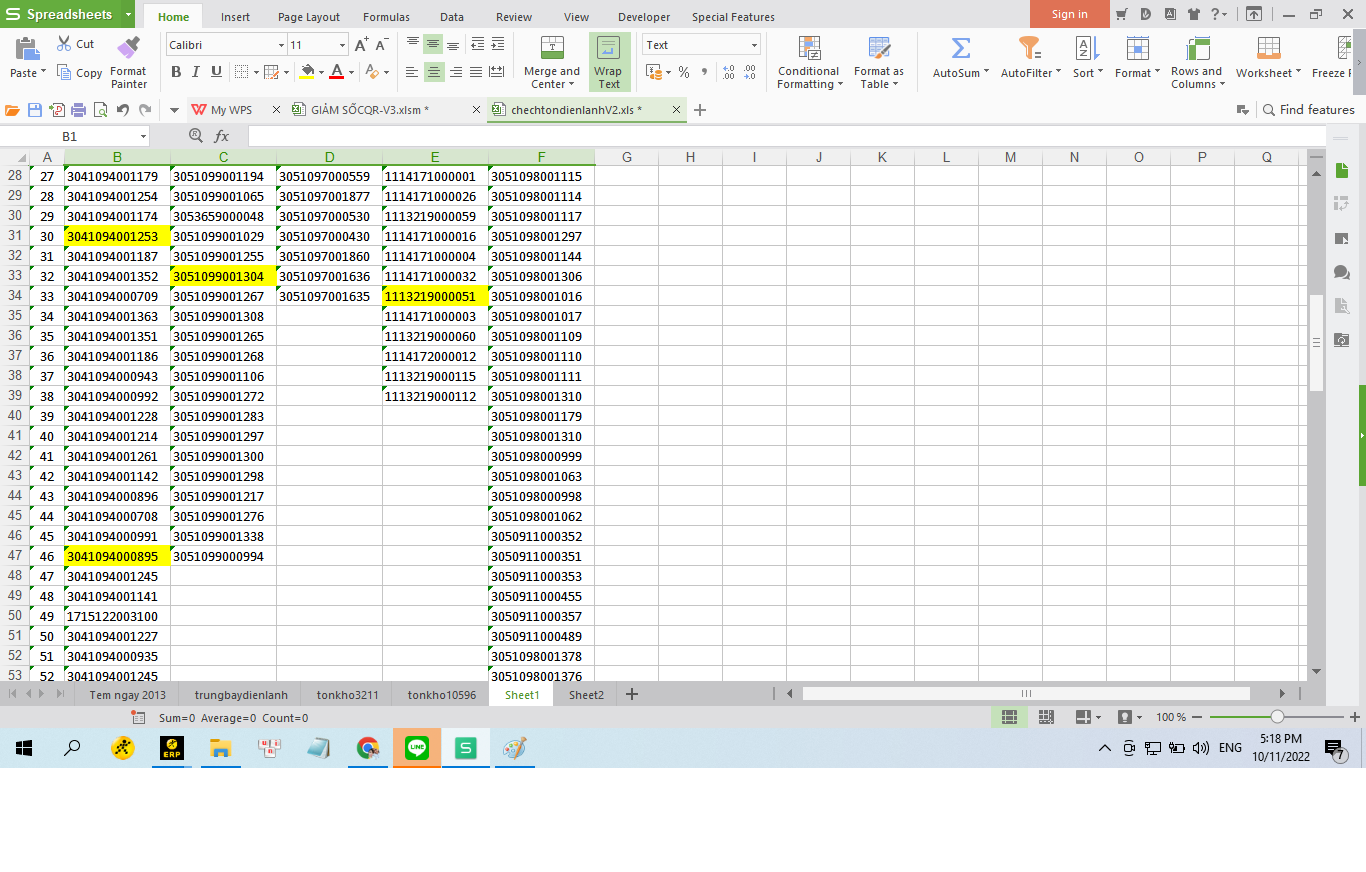The image size is (1366, 872).
Task: Toggle Italic formatting
Action: tap(196, 72)
